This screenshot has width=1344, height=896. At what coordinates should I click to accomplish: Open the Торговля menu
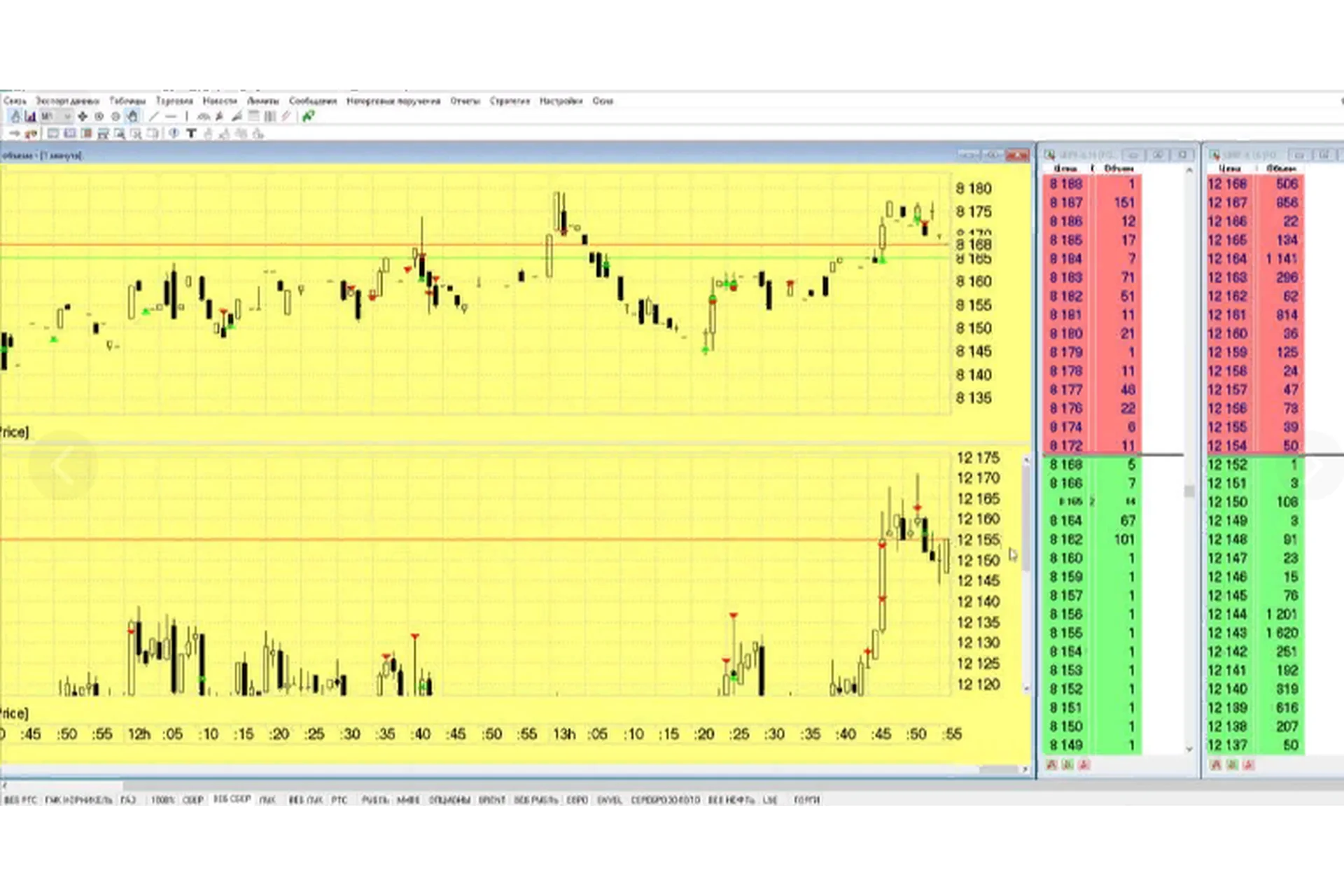[174, 101]
